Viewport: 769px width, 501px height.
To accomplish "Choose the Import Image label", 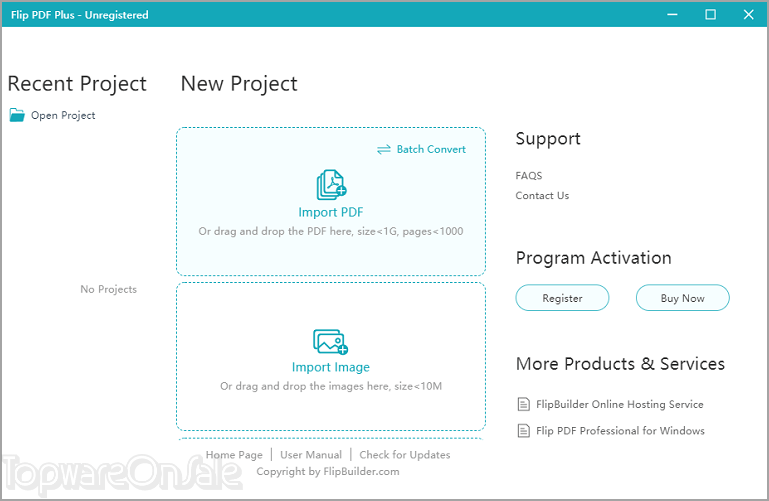I will [x=331, y=367].
